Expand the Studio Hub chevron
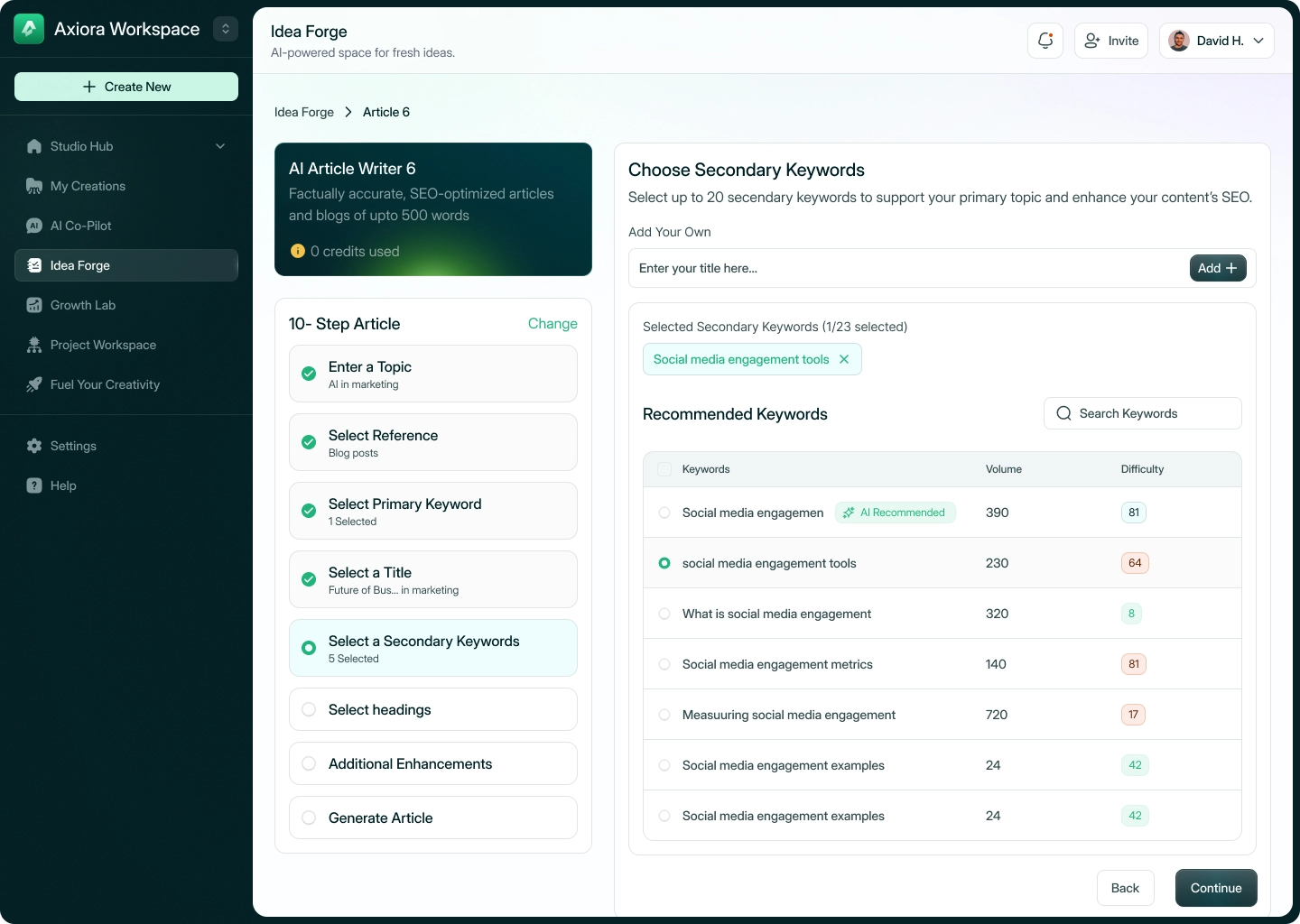The width and height of the screenshot is (1300, 924). coord(220,146)
